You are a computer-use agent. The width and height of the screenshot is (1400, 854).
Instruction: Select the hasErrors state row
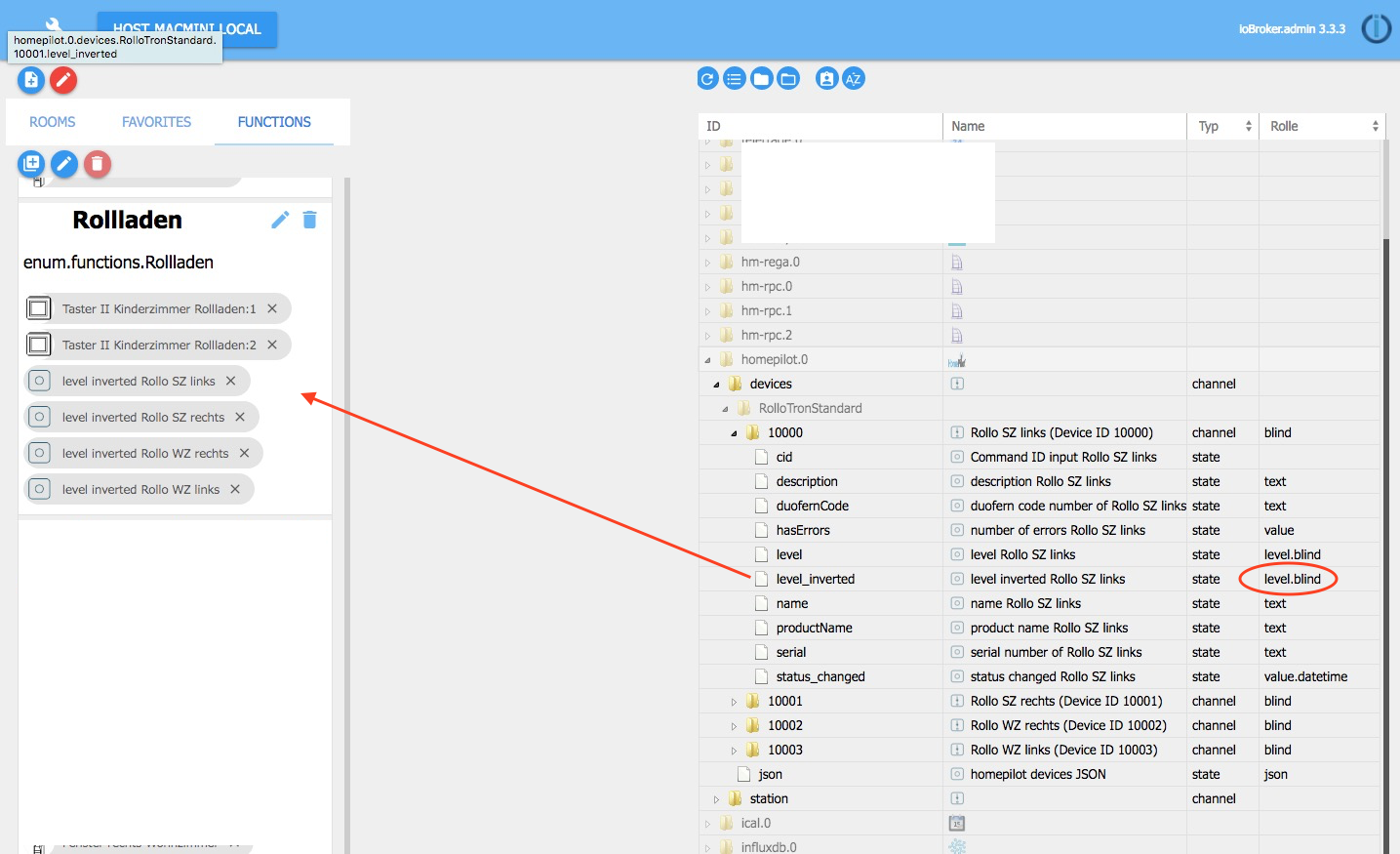coord(1041,530)
